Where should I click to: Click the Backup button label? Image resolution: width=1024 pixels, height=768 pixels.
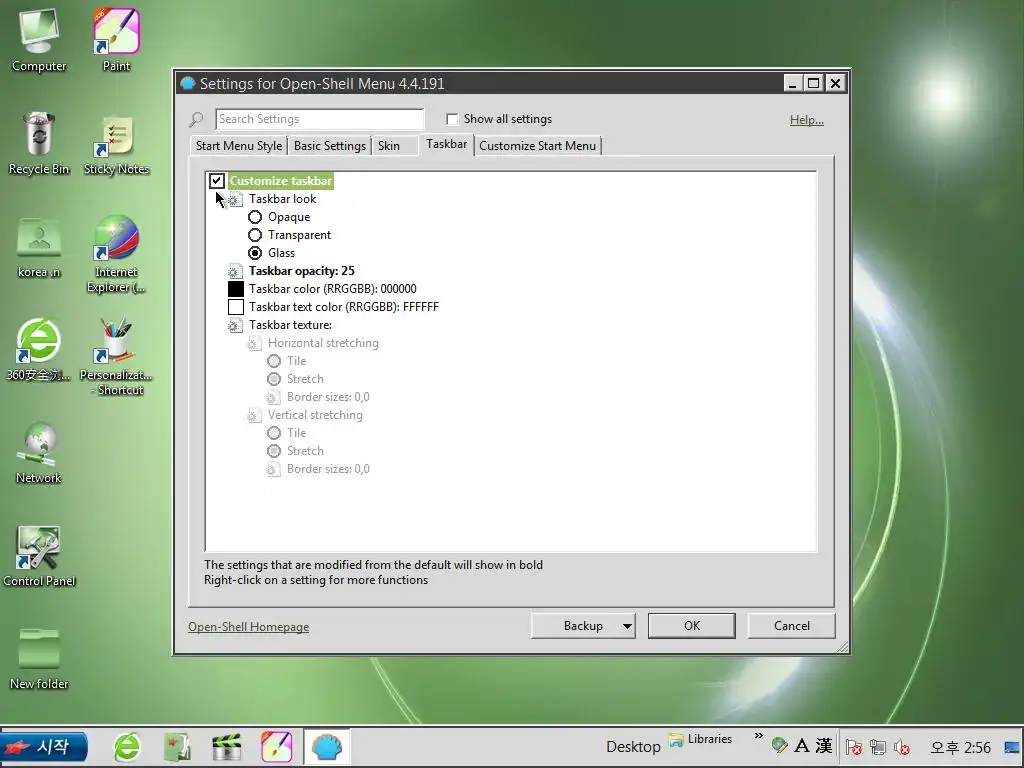[583, 626]
